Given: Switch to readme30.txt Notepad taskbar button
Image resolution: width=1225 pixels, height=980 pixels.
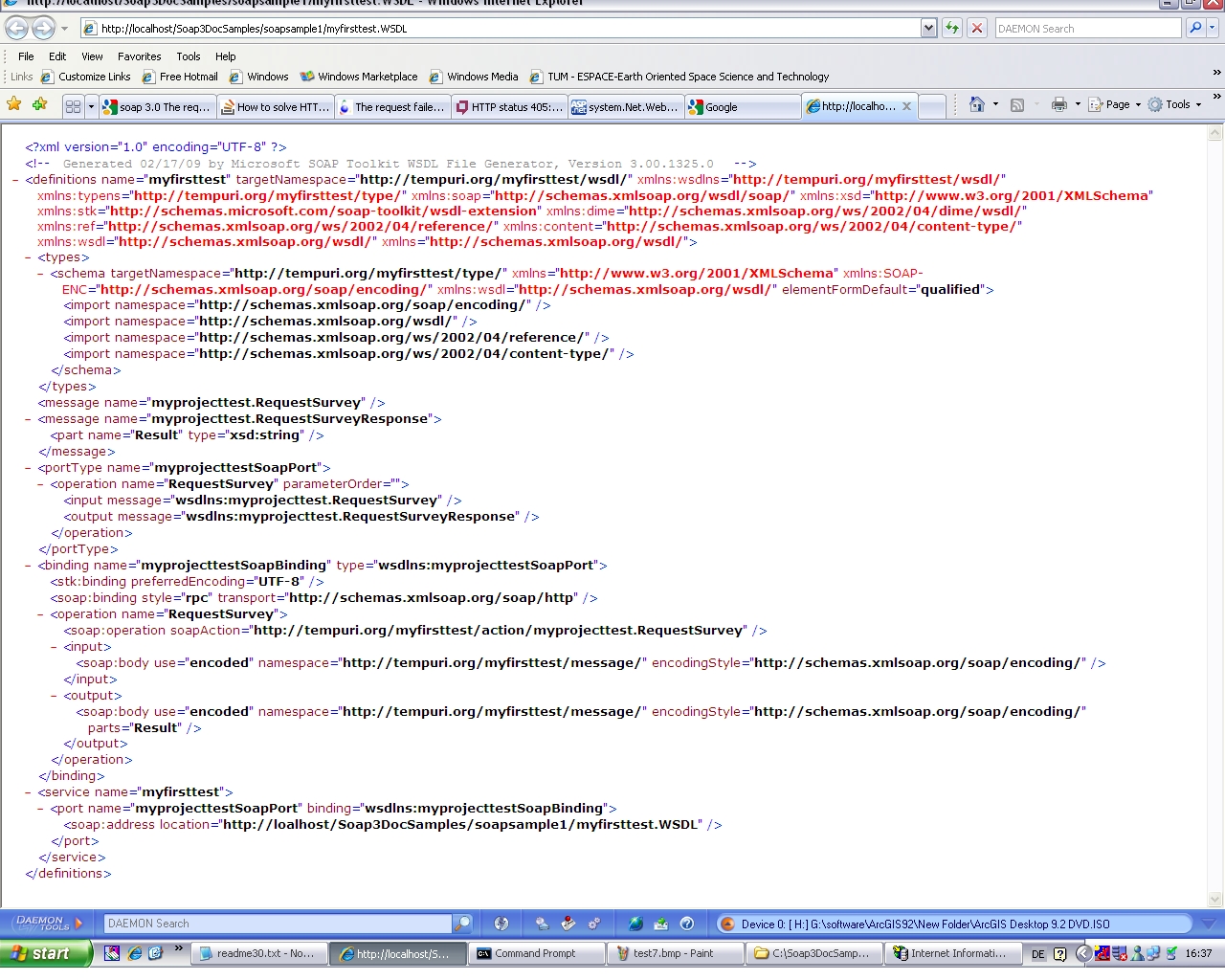Looking at the screenshot, I should (x=258, y=953).
